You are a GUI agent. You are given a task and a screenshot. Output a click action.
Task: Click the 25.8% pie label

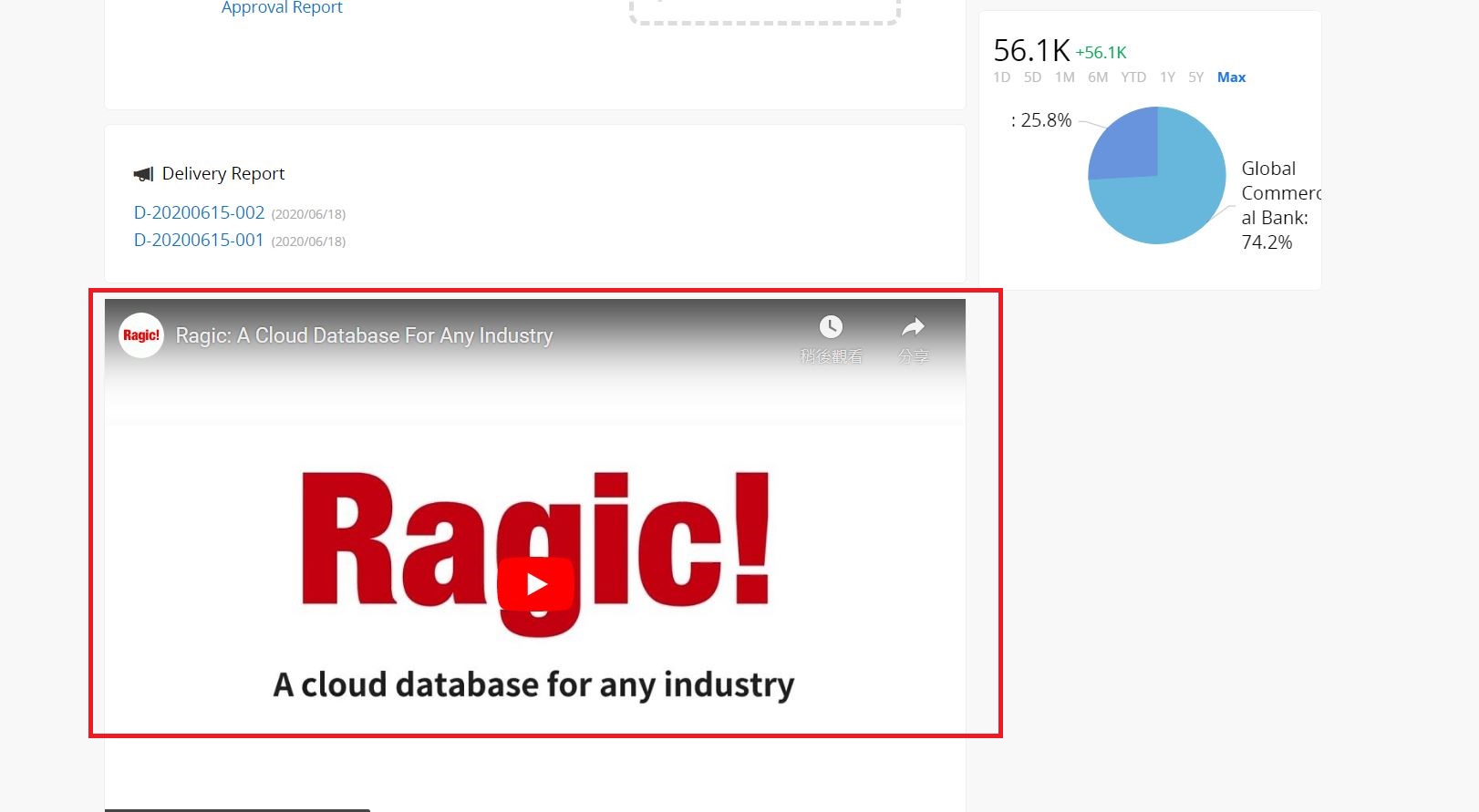(1040, 120)
